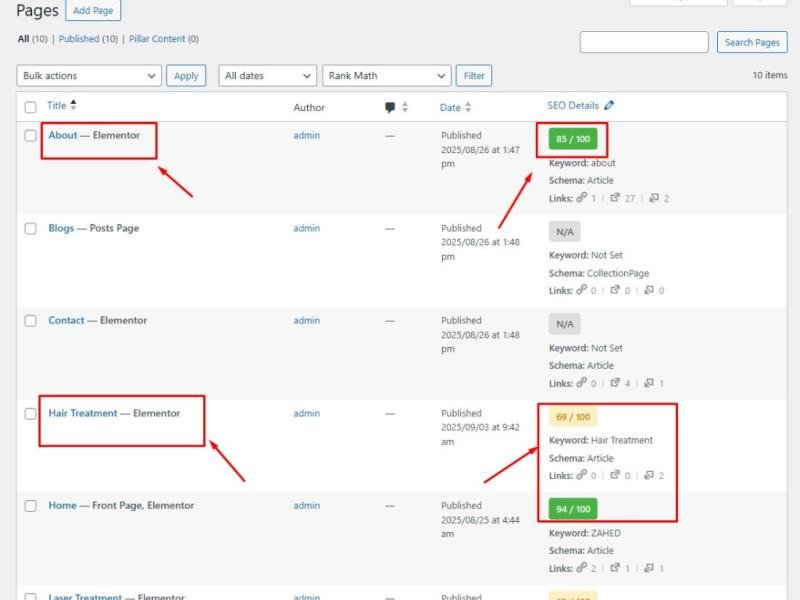Image resolution: width=800 pixels, height=600 pixels.
Task: Check the Home page checkbox
Action: click(31, 506)
